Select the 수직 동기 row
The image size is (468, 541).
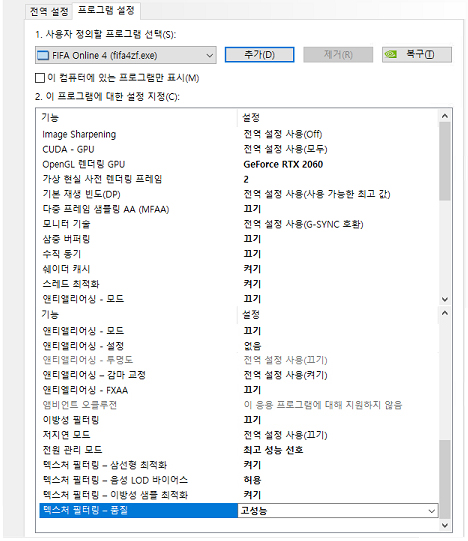(239, 254)
